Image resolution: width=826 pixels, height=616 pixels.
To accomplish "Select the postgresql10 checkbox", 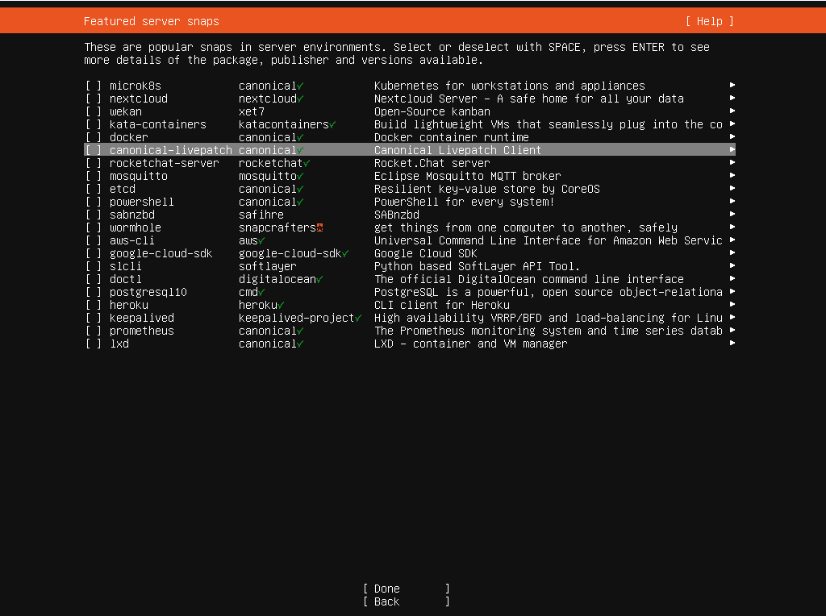I will point(93,292).
